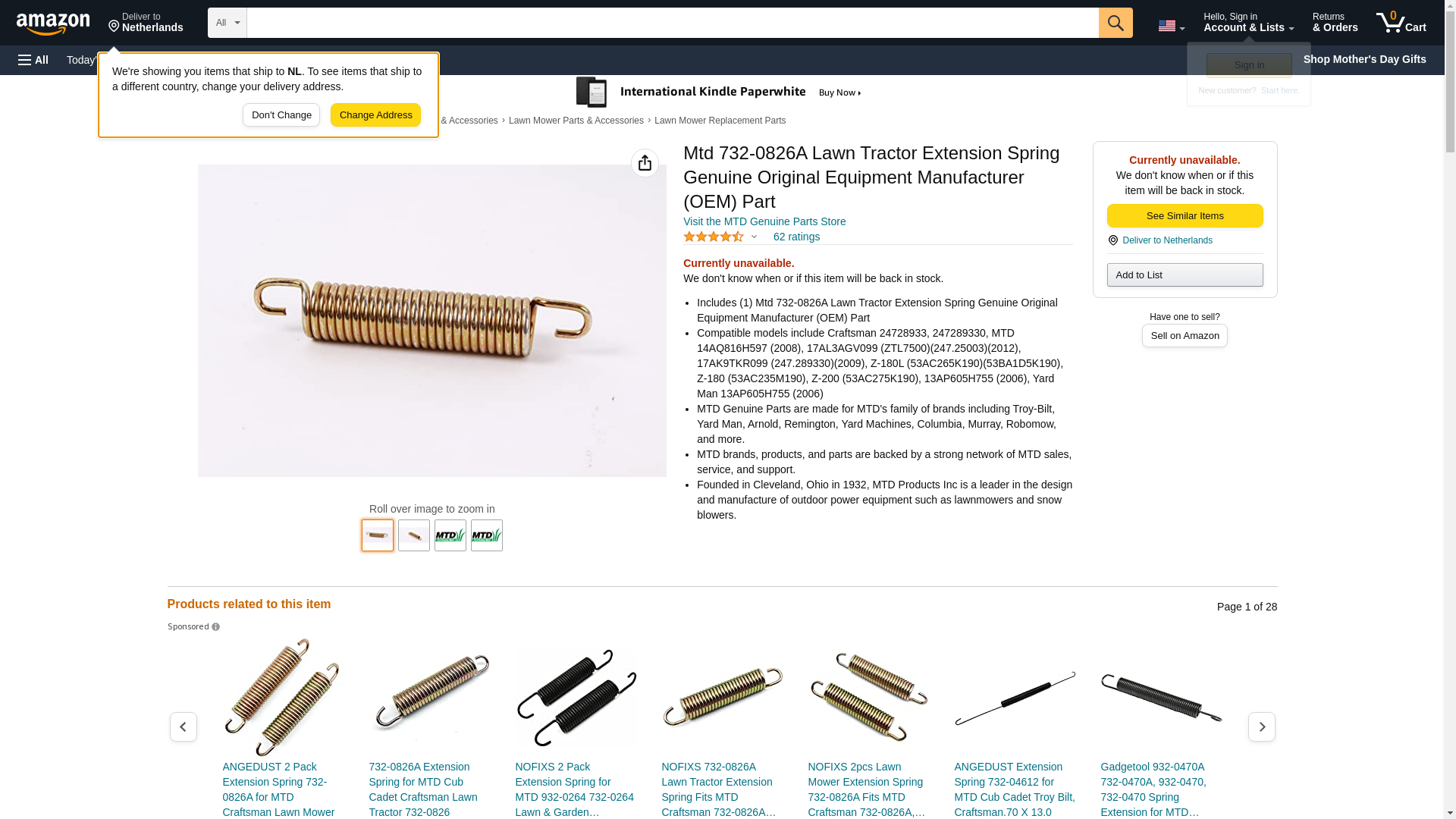Click the Change Address button

click(x=375, y=115)
